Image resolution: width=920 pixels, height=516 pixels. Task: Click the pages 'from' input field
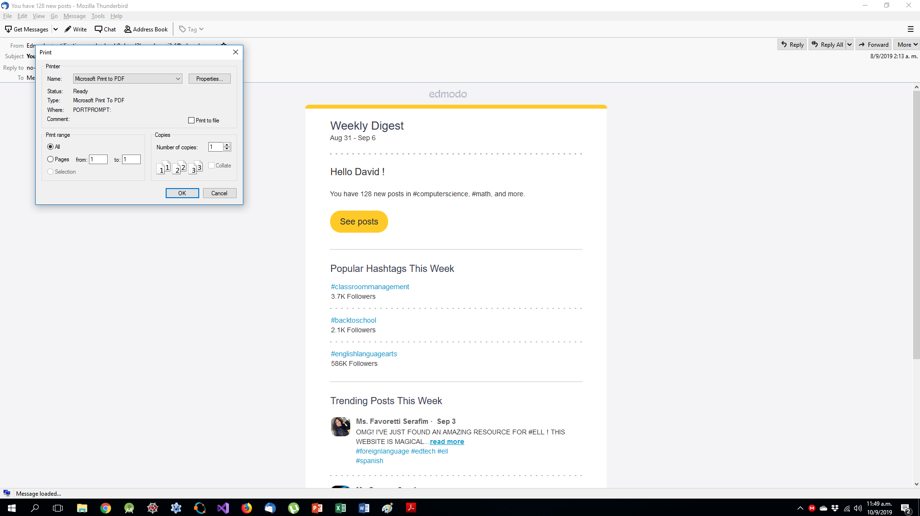coord(98,159)
